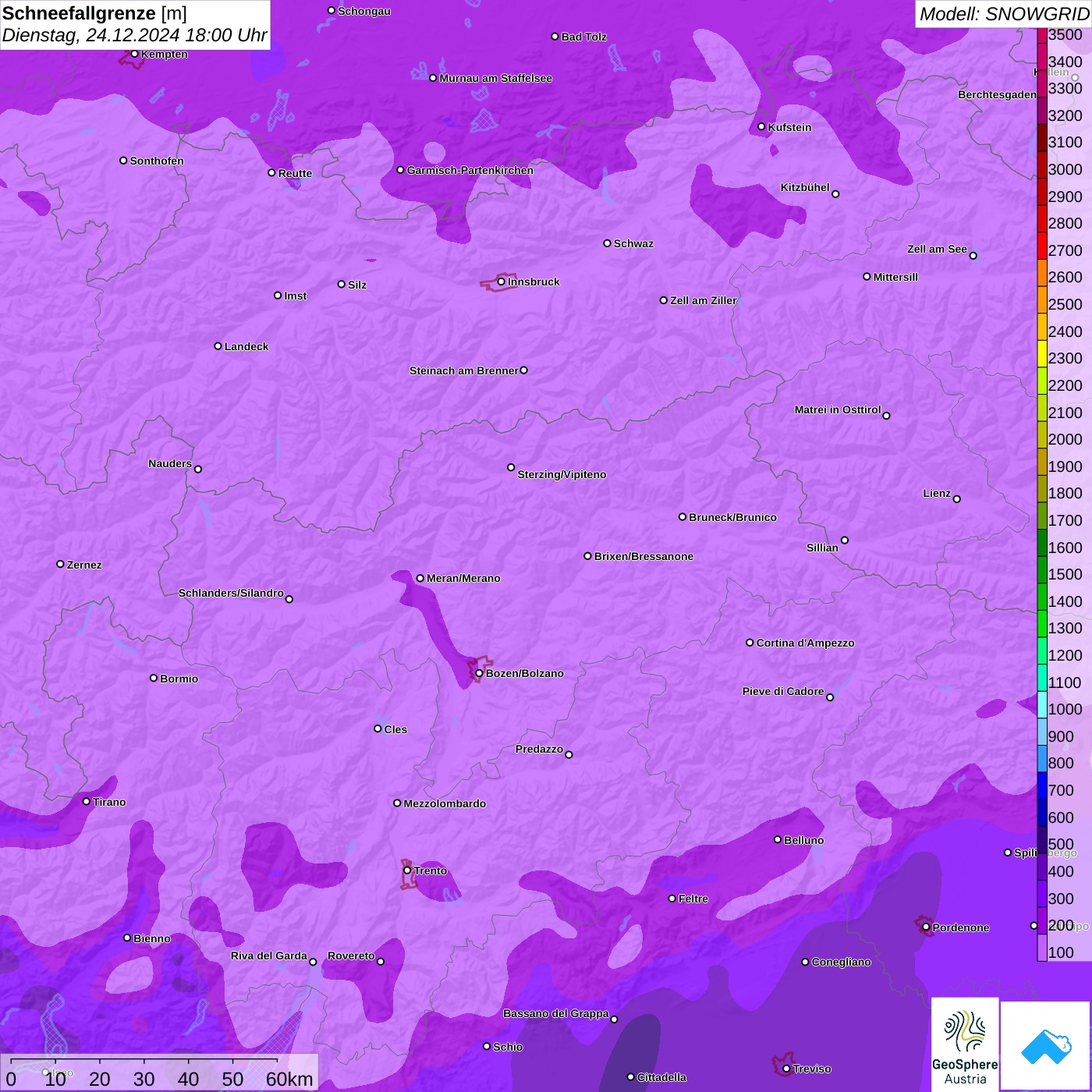1092x1092 pixels.
Task: Click the 'Riva del Garda' label
Action: pos(268,955)
